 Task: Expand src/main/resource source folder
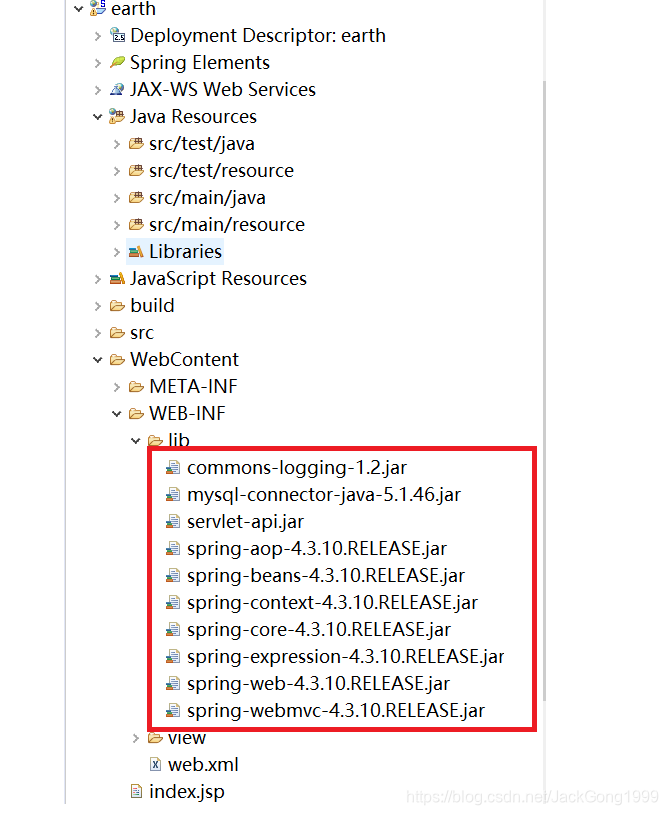[x=117, y=226]
